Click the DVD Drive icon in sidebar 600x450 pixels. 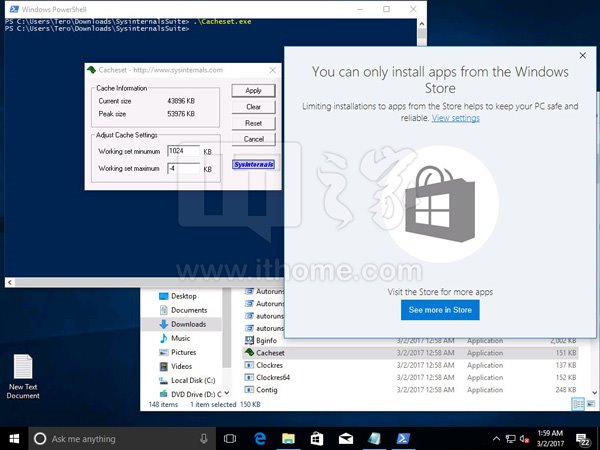pyautogui.click(x=163, y=394)
